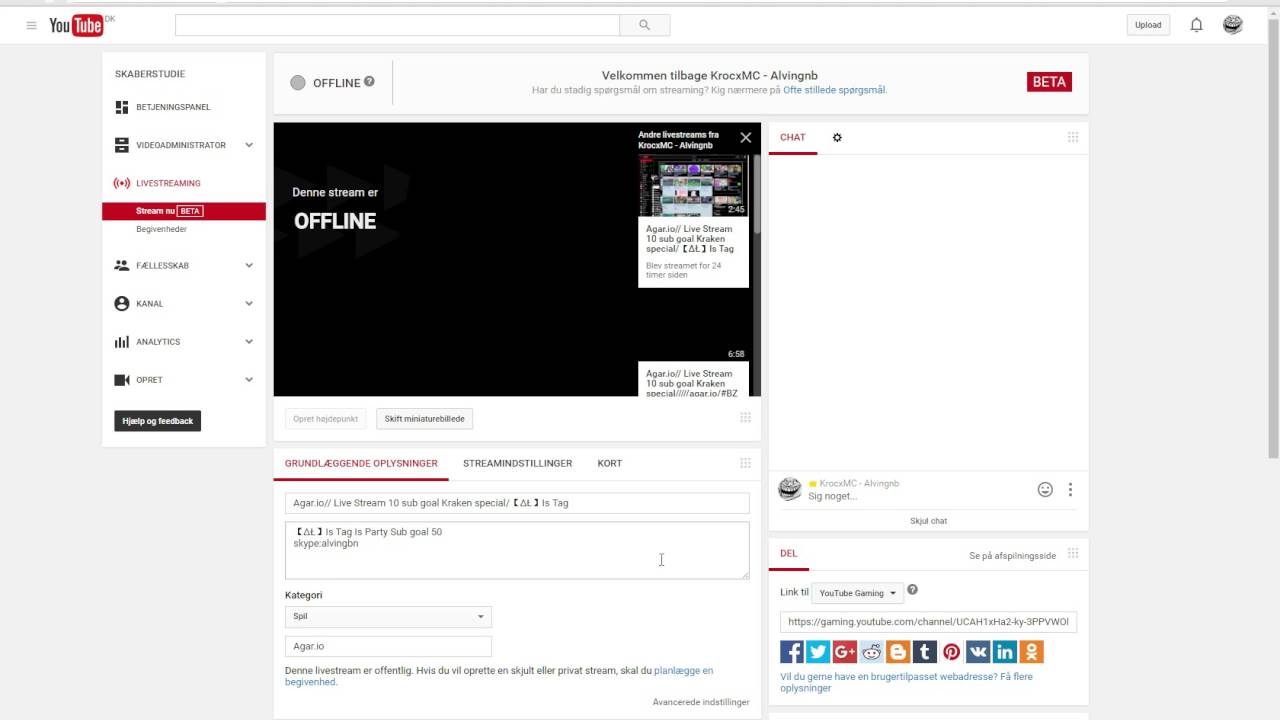Image resolution: width=1280 pixels, height=720 pixels.
Task: Expand Kanal sidebar section
Action: tap(249, 303)
